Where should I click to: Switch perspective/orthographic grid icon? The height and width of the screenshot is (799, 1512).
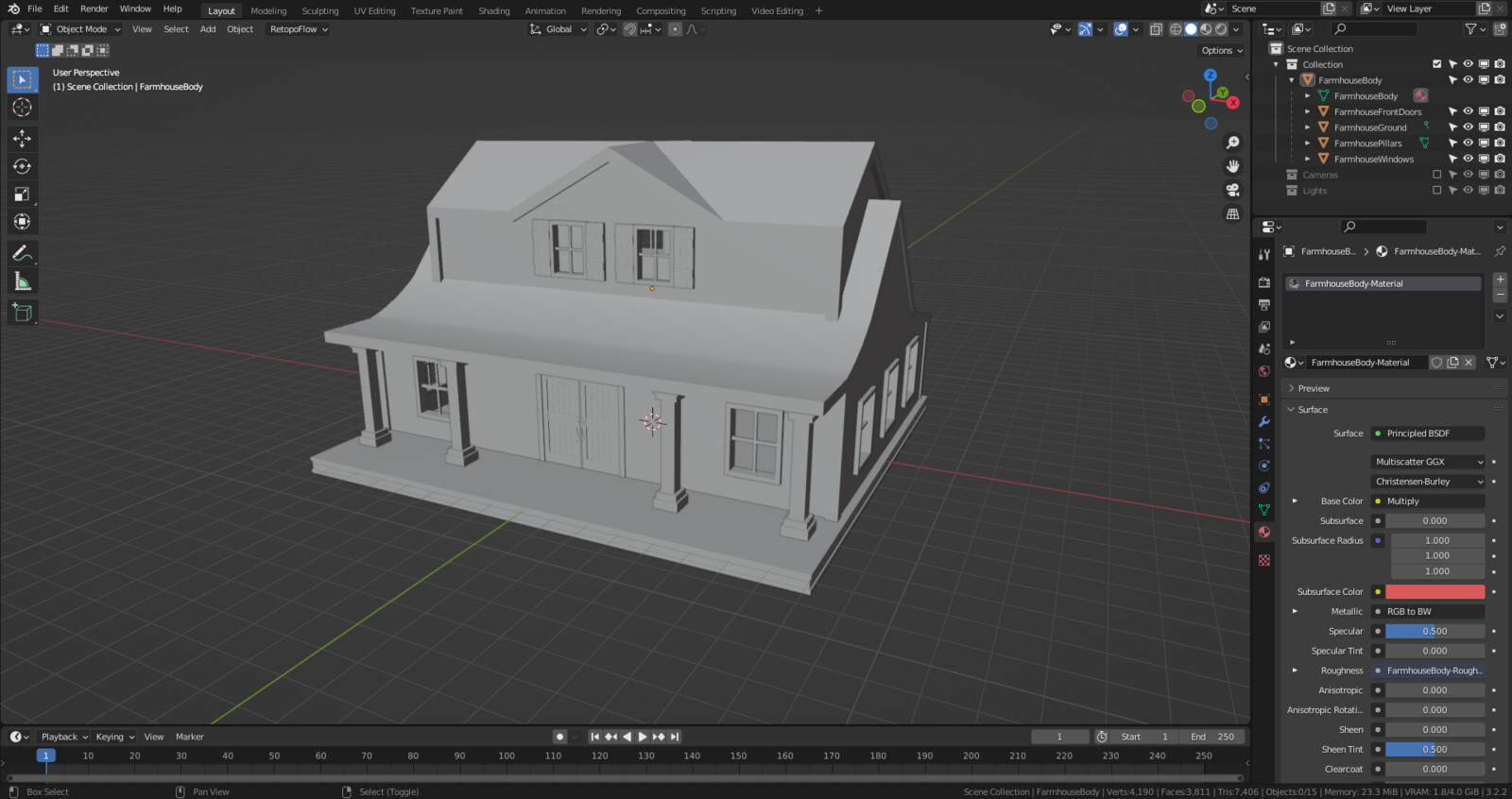coord(1232,214)
